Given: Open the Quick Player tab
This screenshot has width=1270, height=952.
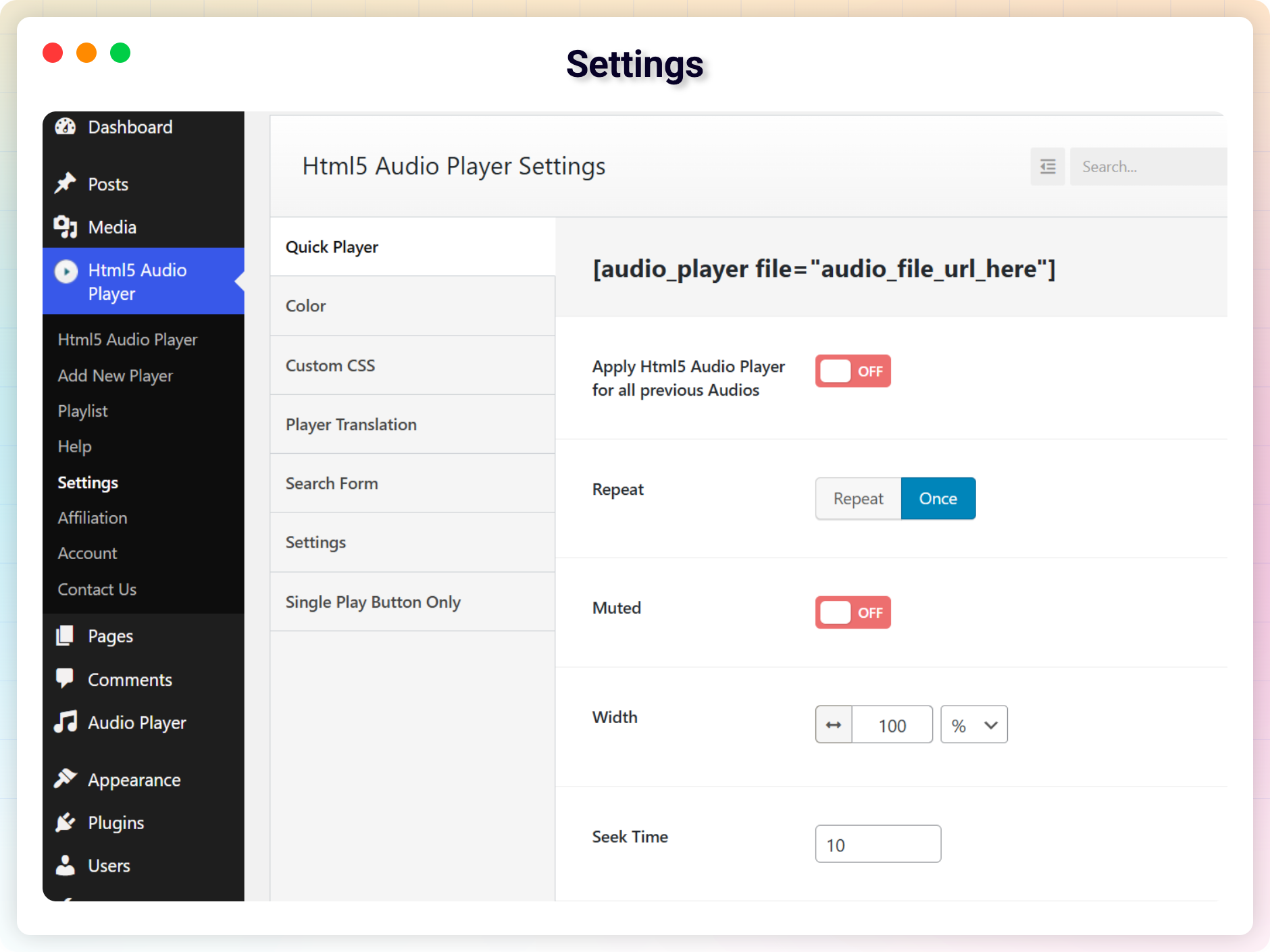Looking at the screenshot, I should coord(413,246).
